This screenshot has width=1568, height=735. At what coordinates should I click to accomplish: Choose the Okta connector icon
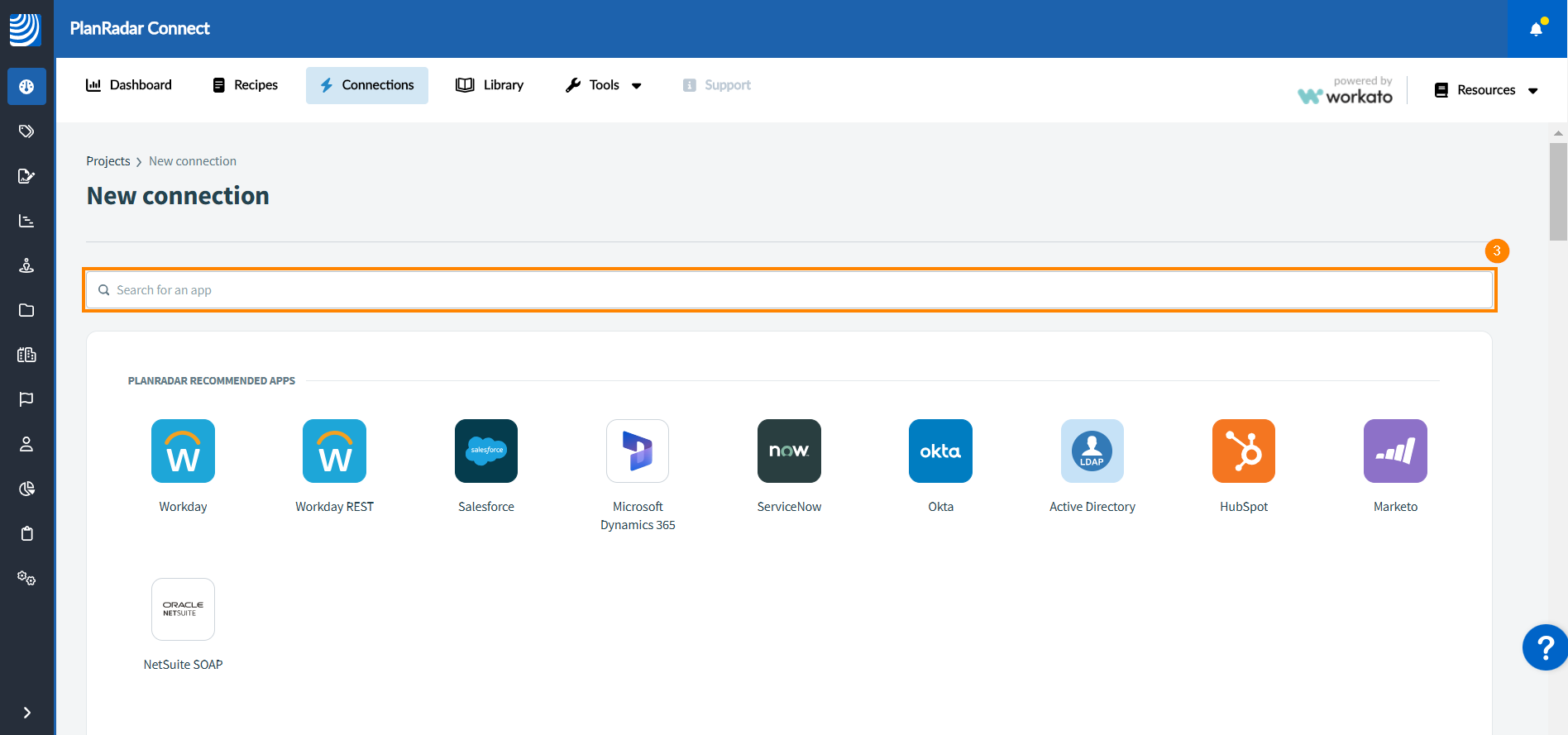coord(940,451)
